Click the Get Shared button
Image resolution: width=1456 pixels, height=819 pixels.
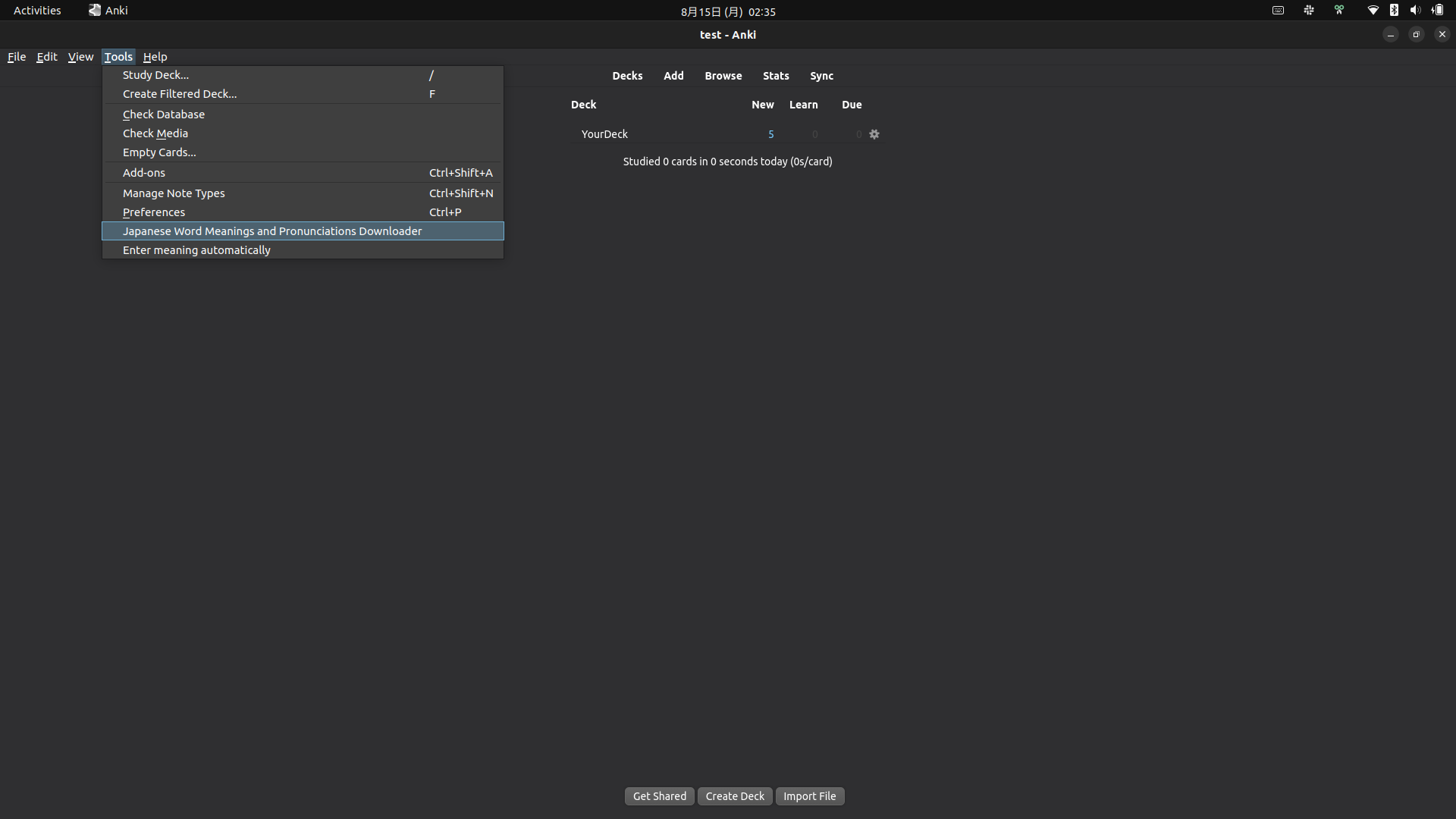[659, 796]
